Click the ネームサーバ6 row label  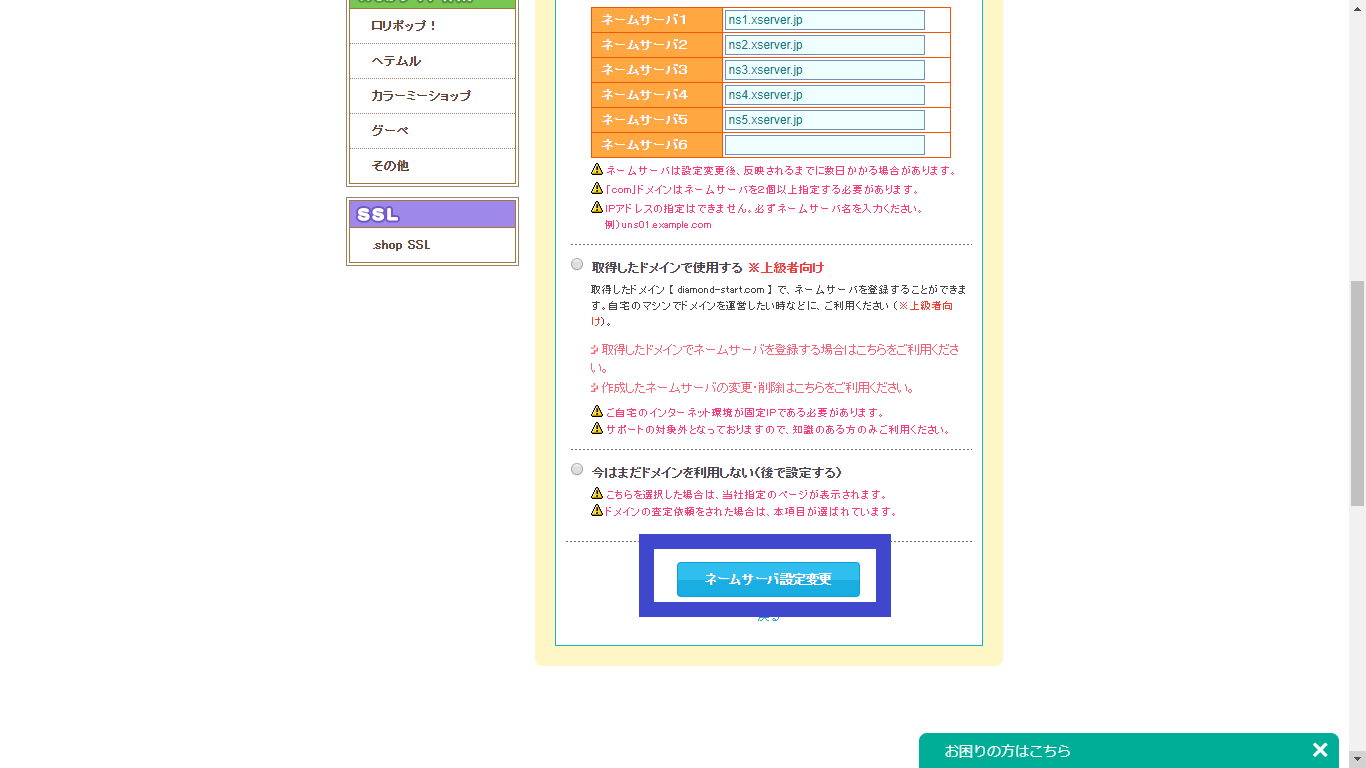[657, 145]
